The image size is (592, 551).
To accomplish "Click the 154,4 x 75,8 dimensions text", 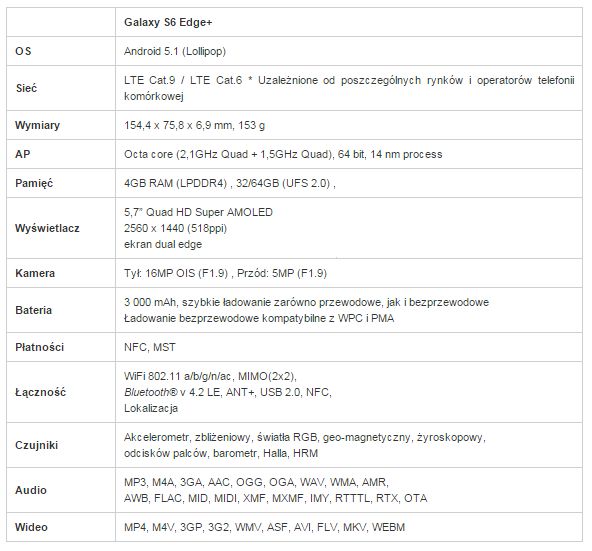I will tap(194, 125).
